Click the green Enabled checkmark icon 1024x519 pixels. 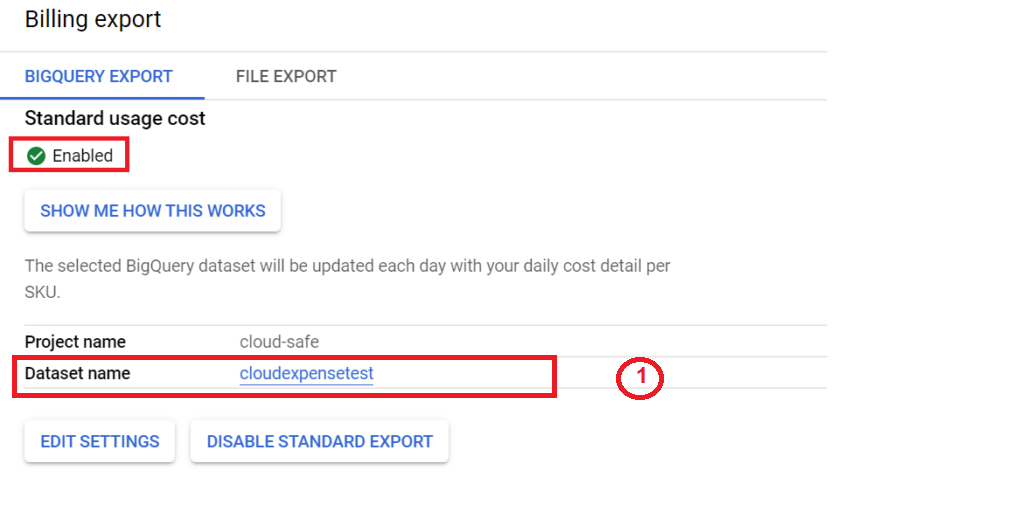36,156
